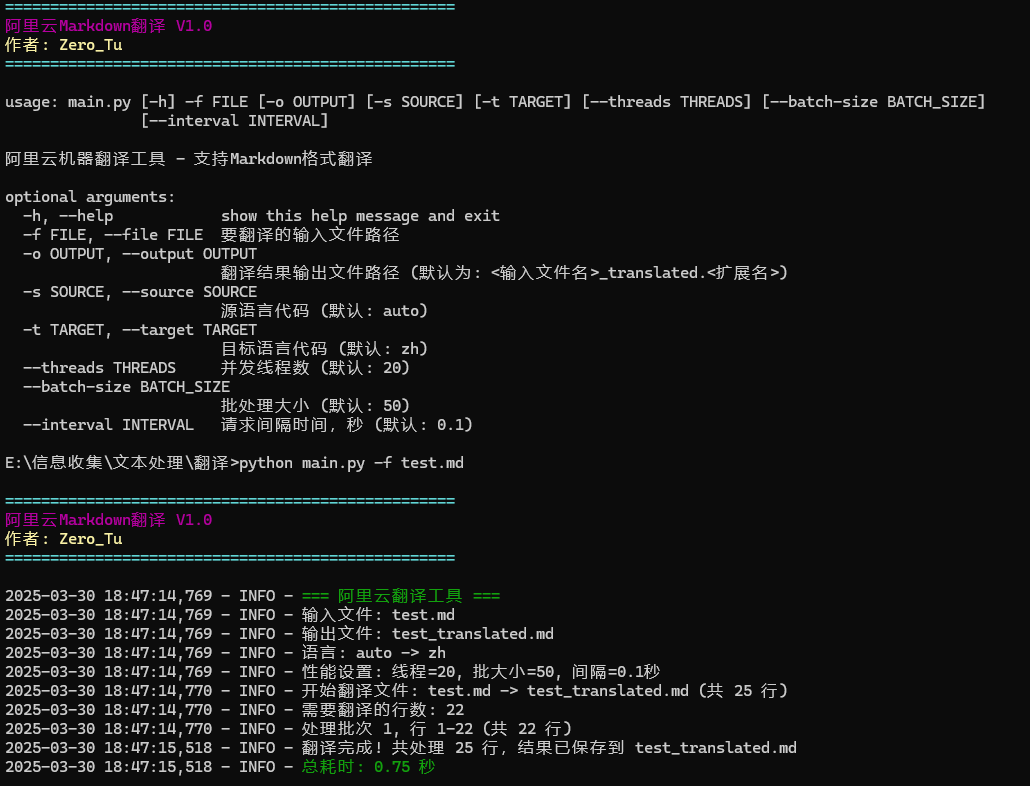This screenshot has width=1030, height=786.
Task: Click the "源语言代码 (默认: auto)" line
Action: [x=325, y=311]
